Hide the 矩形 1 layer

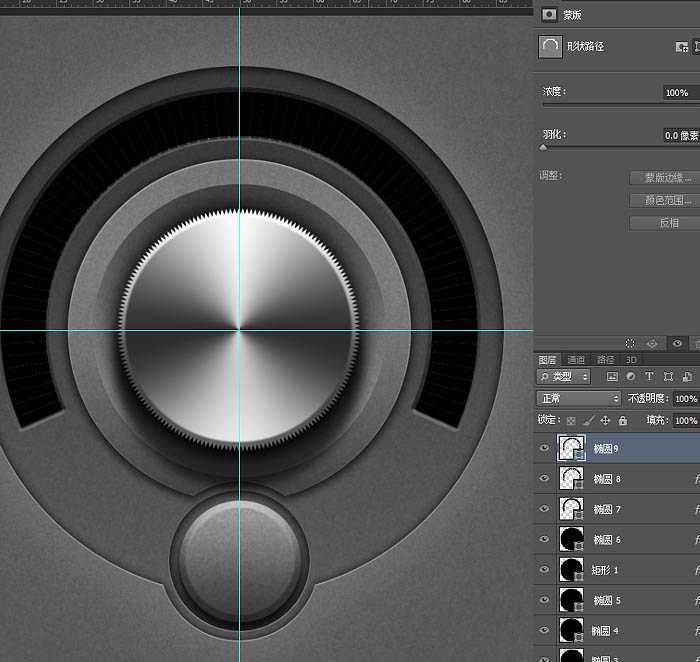point(545,570)
